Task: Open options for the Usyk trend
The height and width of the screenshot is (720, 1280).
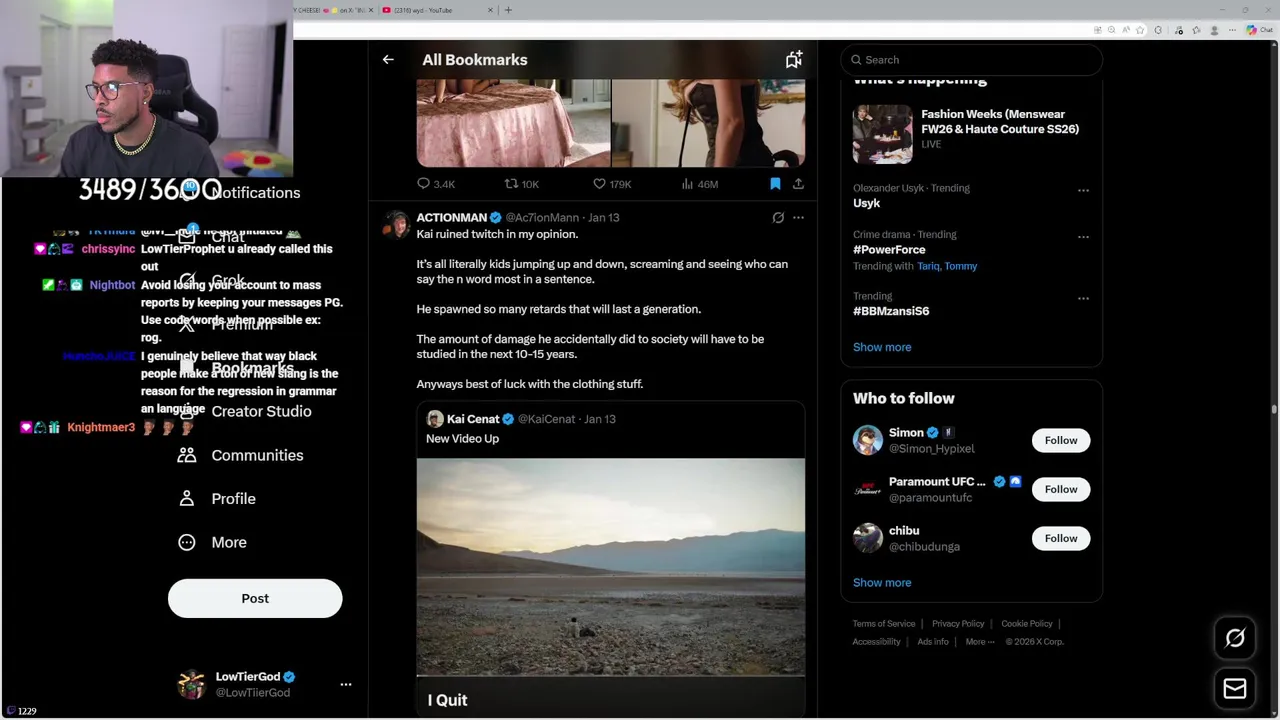Action: (1083, 190)
